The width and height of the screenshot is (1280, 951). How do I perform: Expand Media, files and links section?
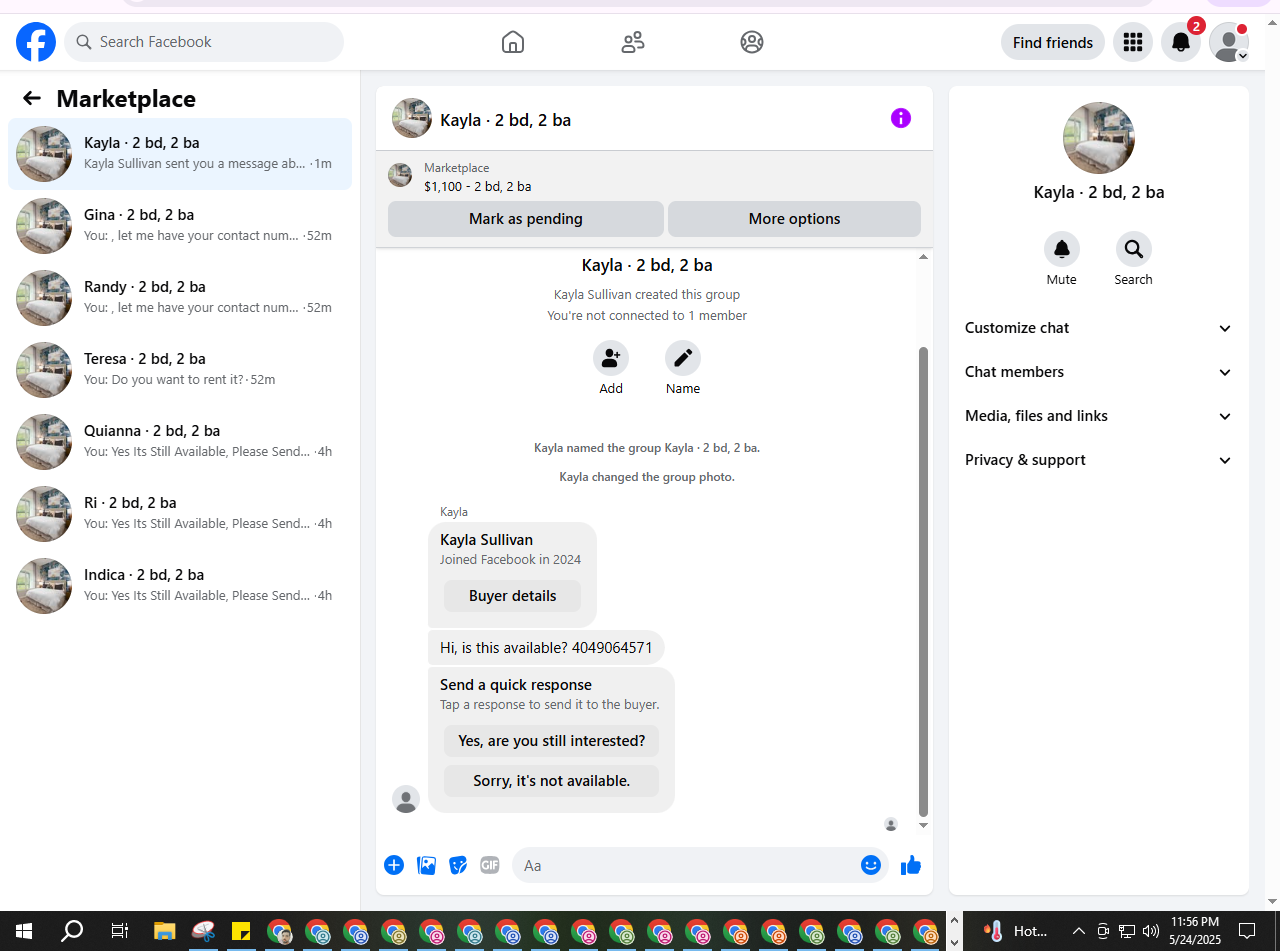[x=1099, y=416]
